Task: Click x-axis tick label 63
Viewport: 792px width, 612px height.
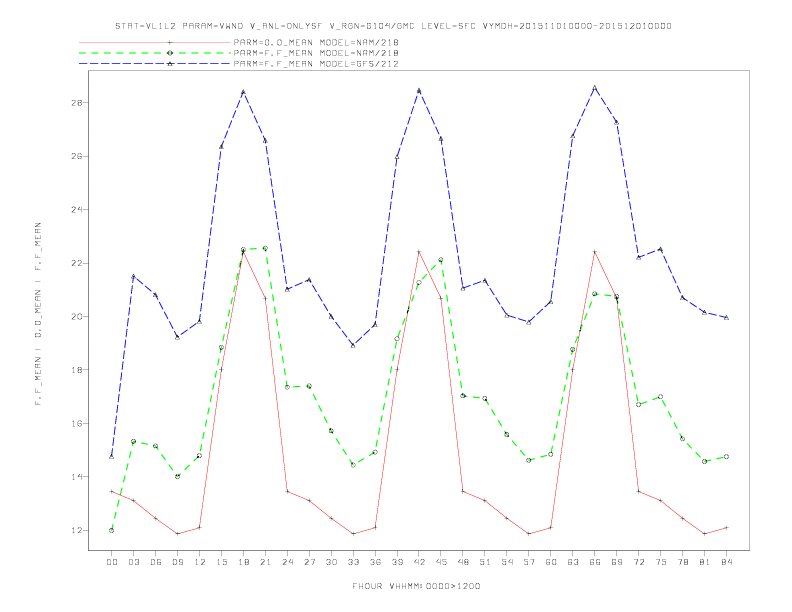Action: [573, 562]
